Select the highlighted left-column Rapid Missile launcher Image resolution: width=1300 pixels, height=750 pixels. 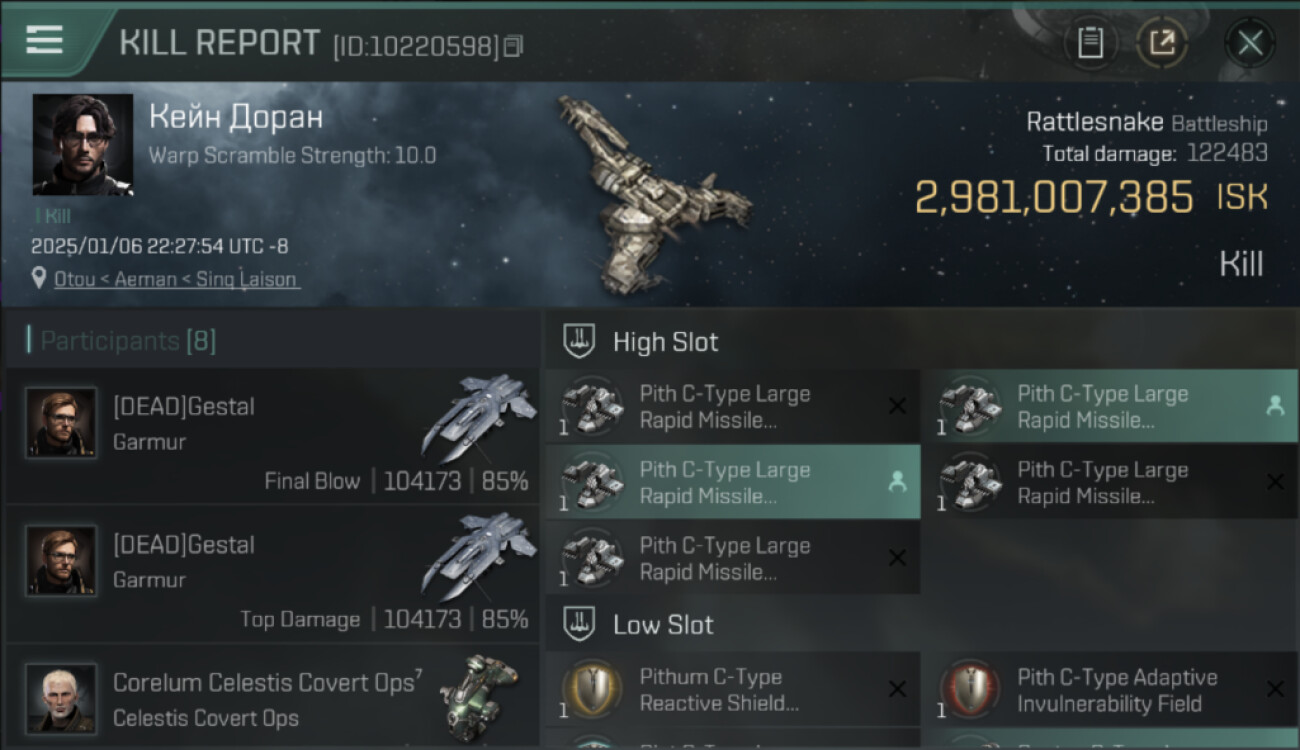pos(732,482)
